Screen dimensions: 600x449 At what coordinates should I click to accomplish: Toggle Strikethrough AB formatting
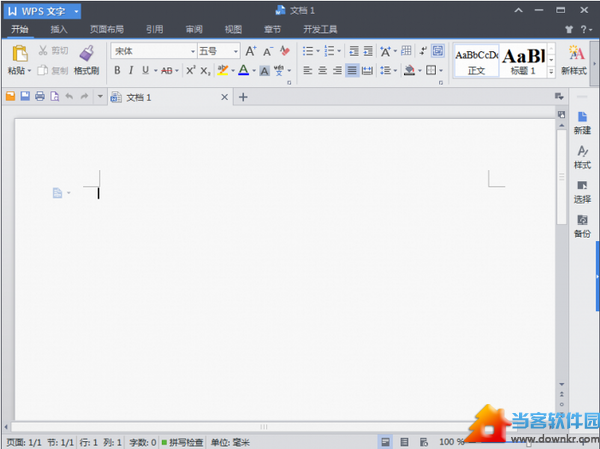click(166, 70)
